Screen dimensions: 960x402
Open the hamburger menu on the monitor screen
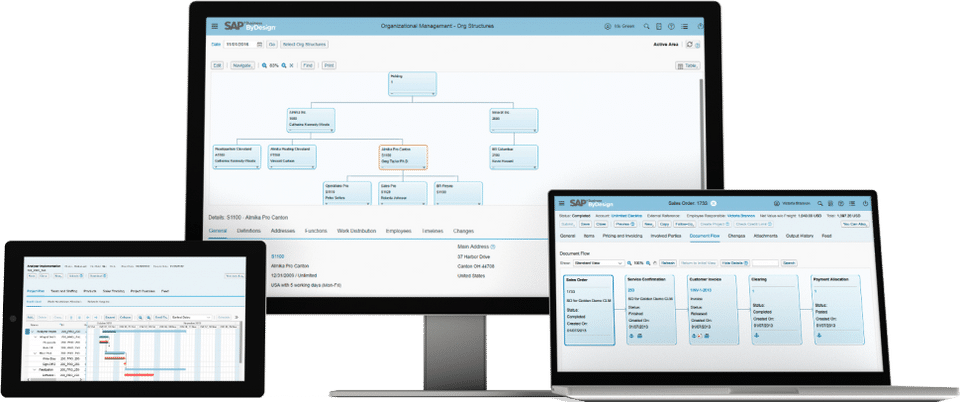[214, 26]
